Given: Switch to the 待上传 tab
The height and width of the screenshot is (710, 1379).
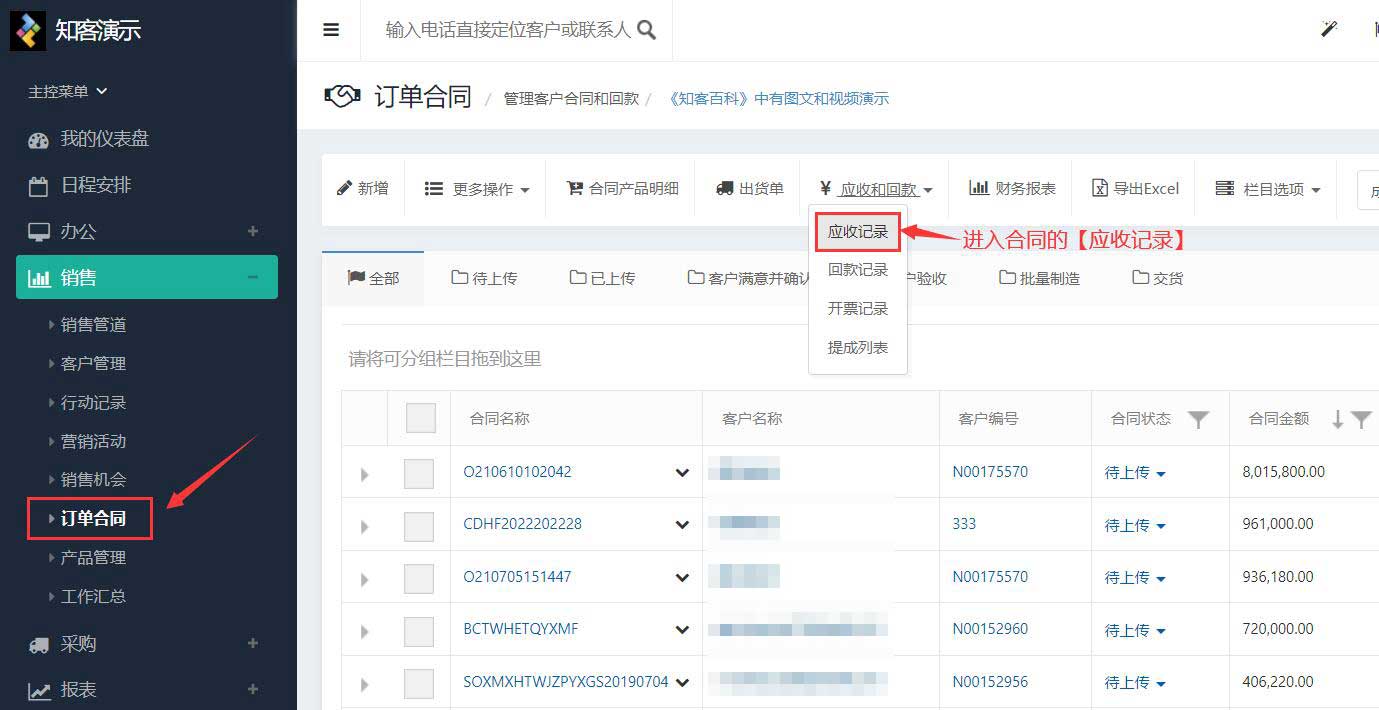Looking at the screenshot, I should [484, 278].
